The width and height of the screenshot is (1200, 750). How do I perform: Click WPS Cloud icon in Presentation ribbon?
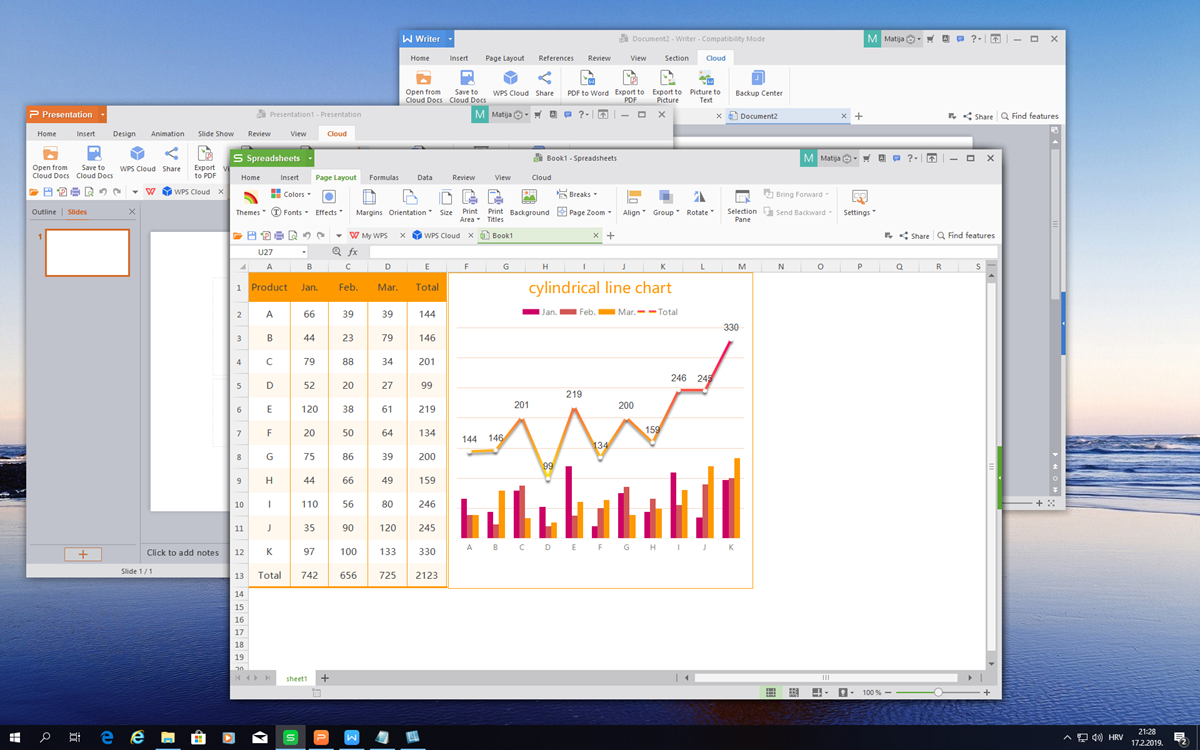pos(138,159)
